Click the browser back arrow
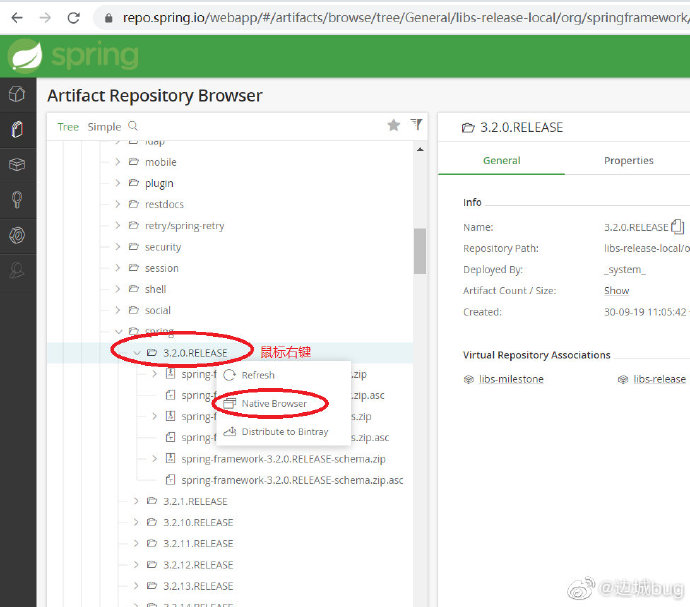Screen dimensions: 690x607 [x=17, y=18]
